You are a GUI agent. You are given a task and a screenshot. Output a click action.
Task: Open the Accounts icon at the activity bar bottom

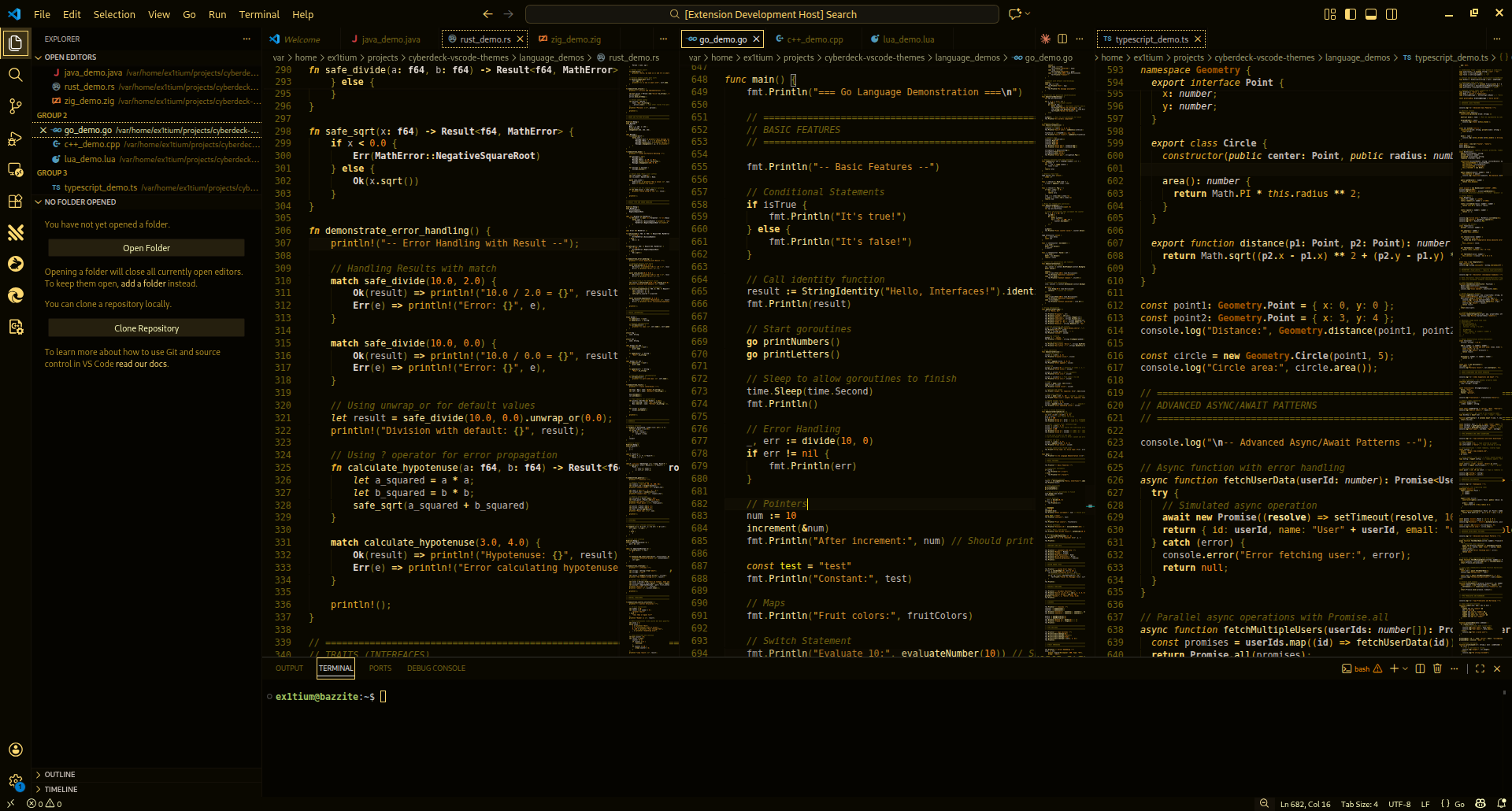click(16, 750)
